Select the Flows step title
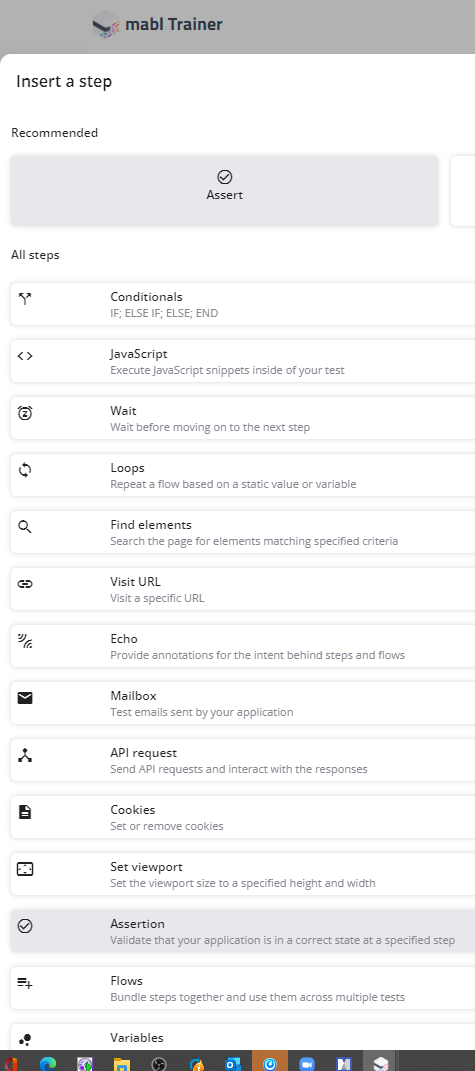This screenshot has height=1071, width=475. (x=126, y=981)
